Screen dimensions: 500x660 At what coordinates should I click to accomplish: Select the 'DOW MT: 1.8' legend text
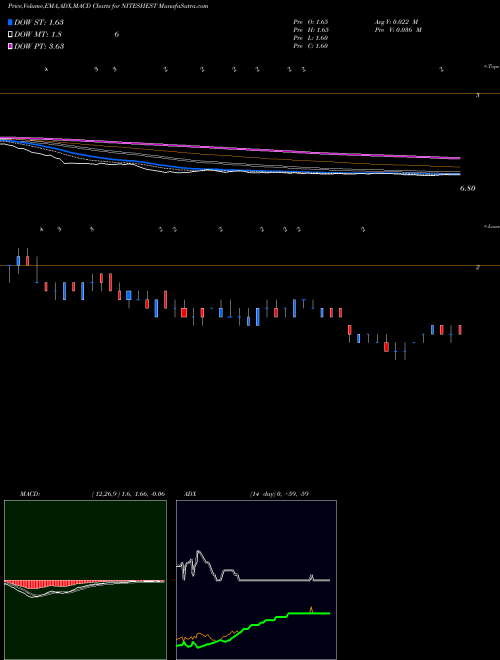click(x=38, y=35)
